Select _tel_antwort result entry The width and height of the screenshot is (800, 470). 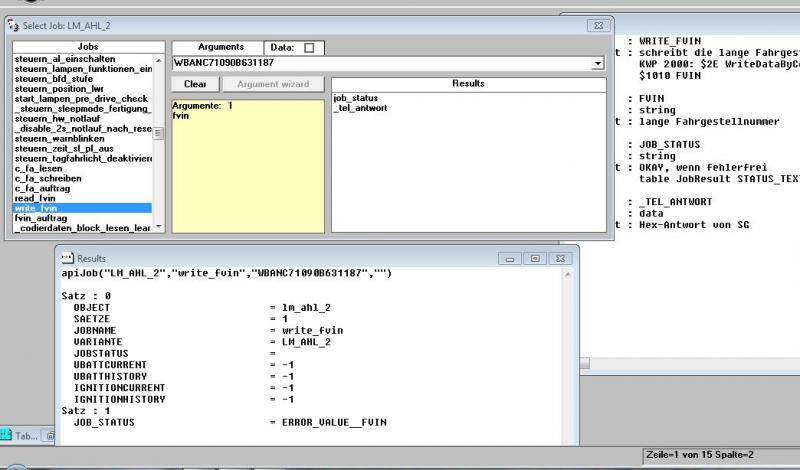360,107
